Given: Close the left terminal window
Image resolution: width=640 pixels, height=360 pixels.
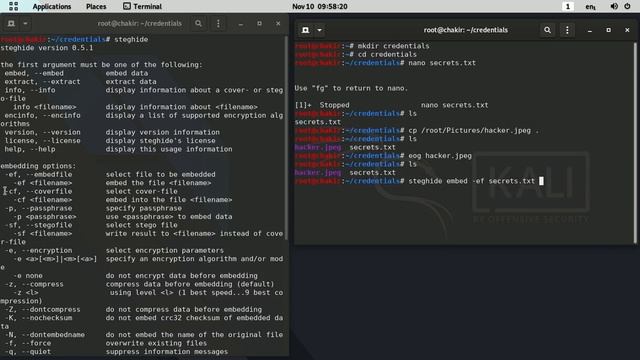Looking at the screenshot, I should click(x=278, y=24).
